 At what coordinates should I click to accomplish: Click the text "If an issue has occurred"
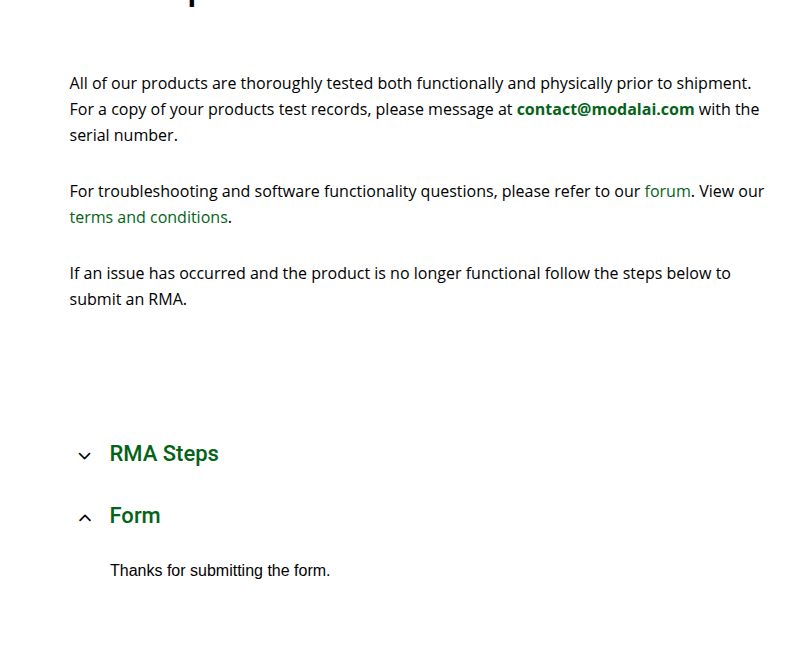point(157,273)
